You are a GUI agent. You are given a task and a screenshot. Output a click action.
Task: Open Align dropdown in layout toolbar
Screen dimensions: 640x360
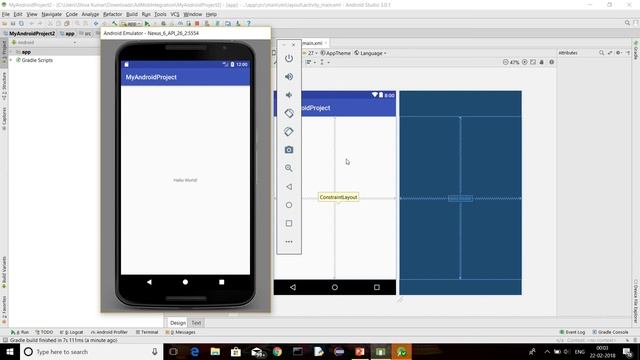[311, 62]
